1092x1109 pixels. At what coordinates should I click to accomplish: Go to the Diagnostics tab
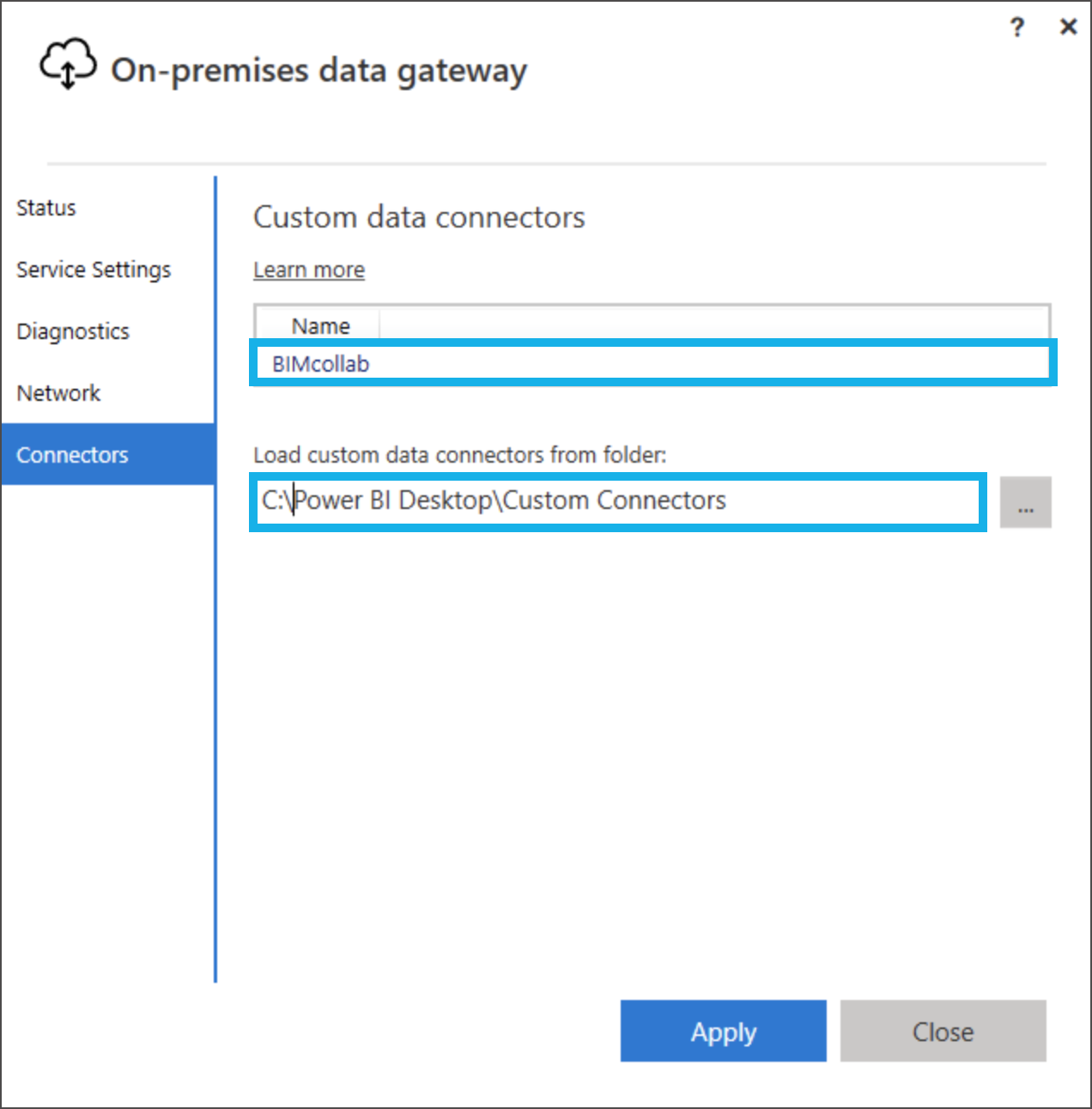(x=73, y=331)
